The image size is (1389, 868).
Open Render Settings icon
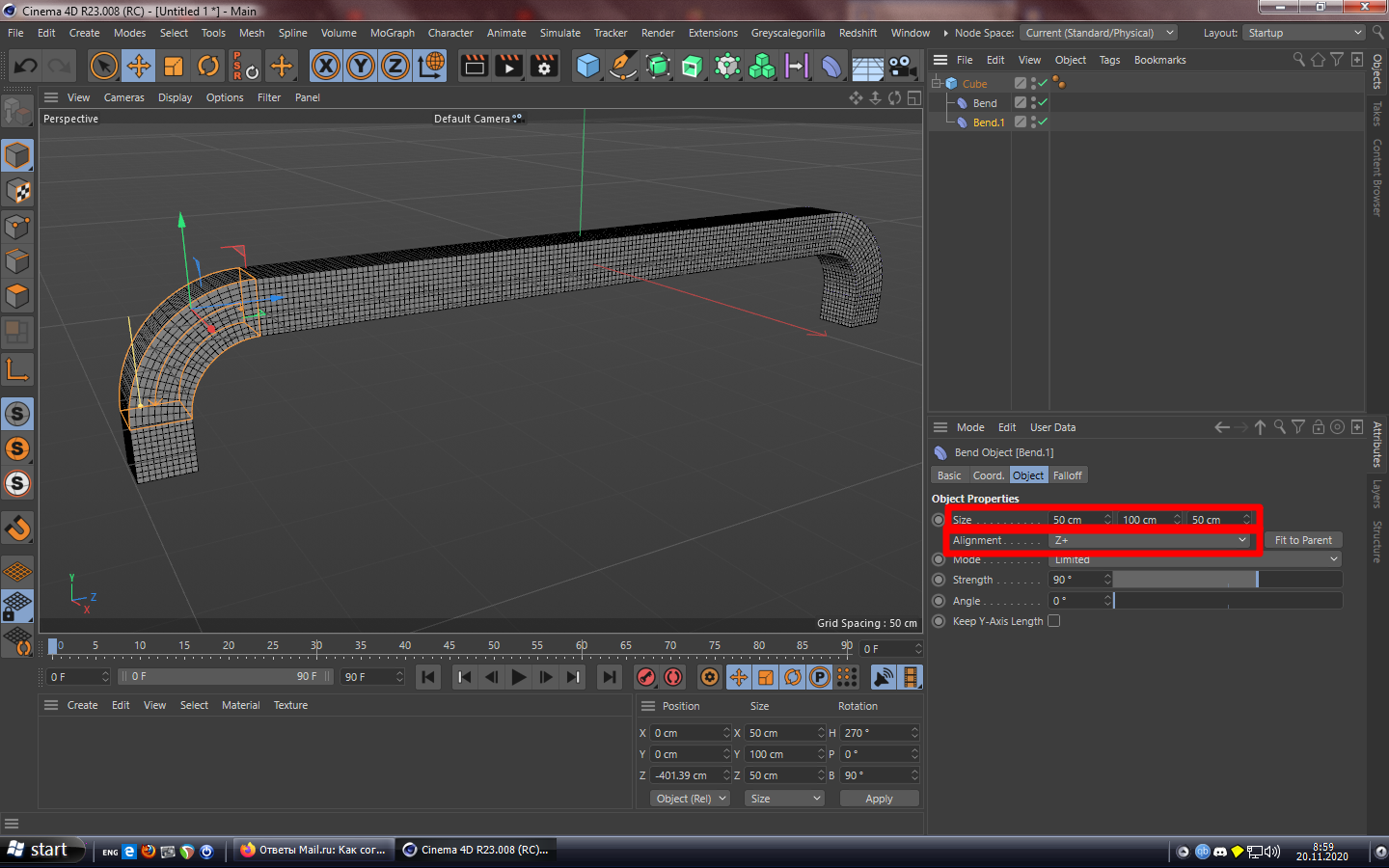[x=544, y=66]
